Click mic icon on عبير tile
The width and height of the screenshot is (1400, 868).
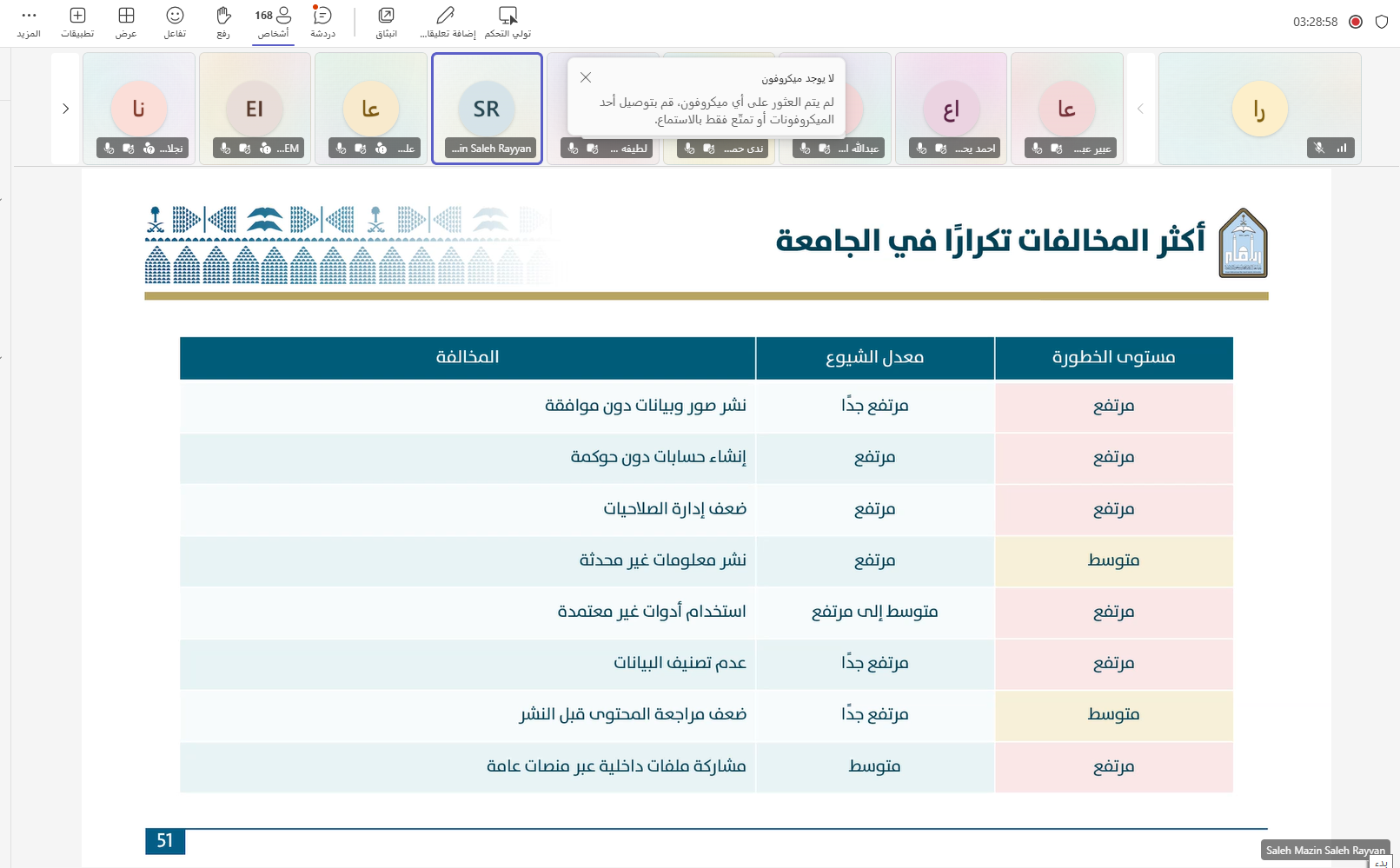coord(1037,149)
